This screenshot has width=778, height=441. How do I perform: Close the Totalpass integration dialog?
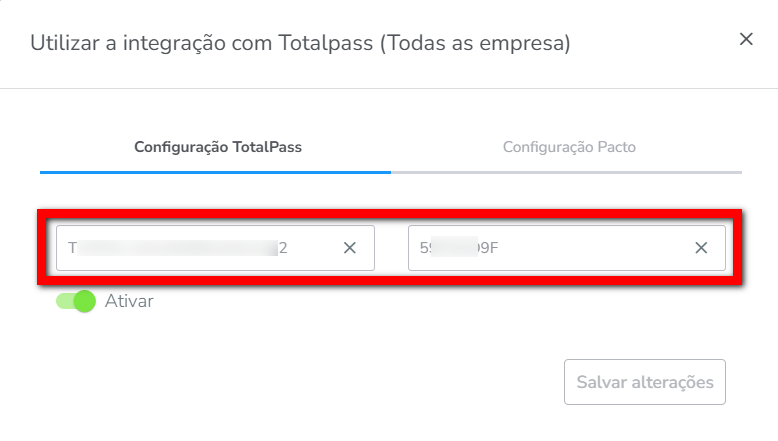[745, 39]
